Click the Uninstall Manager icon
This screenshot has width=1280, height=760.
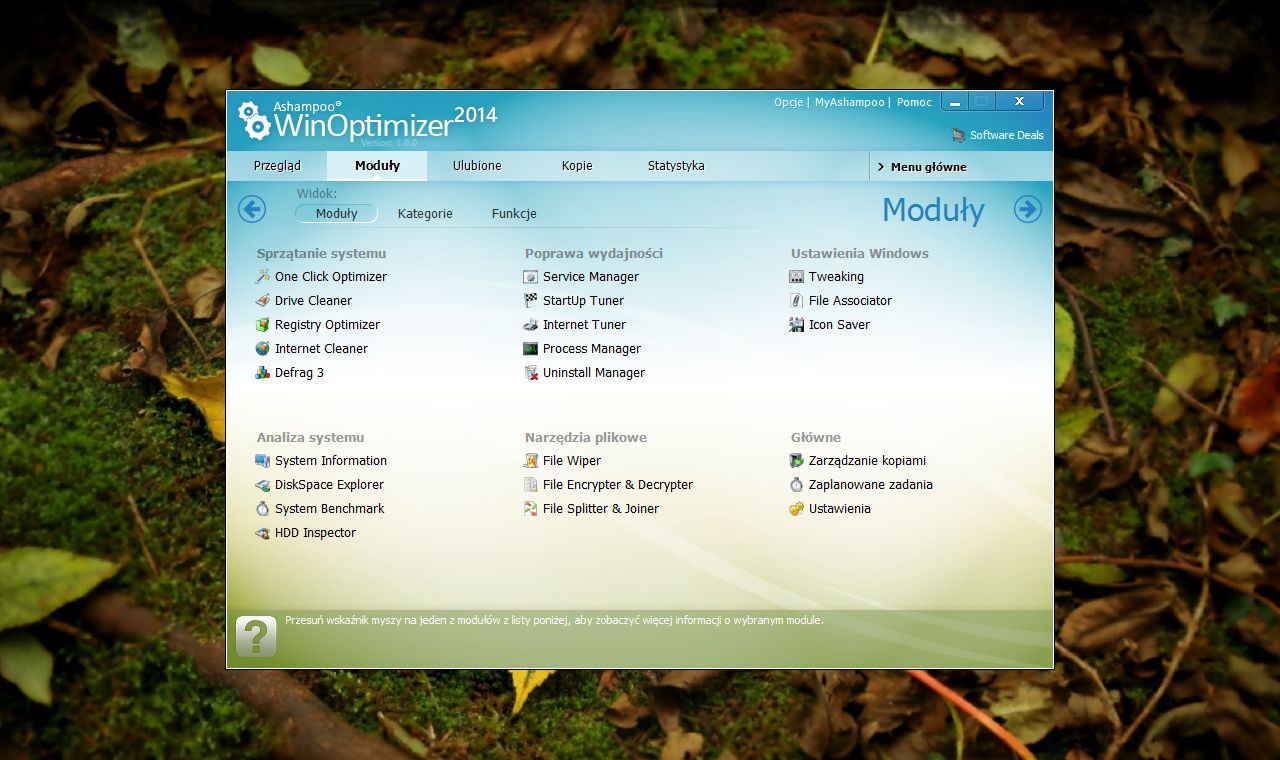click(x=531, y=373)
